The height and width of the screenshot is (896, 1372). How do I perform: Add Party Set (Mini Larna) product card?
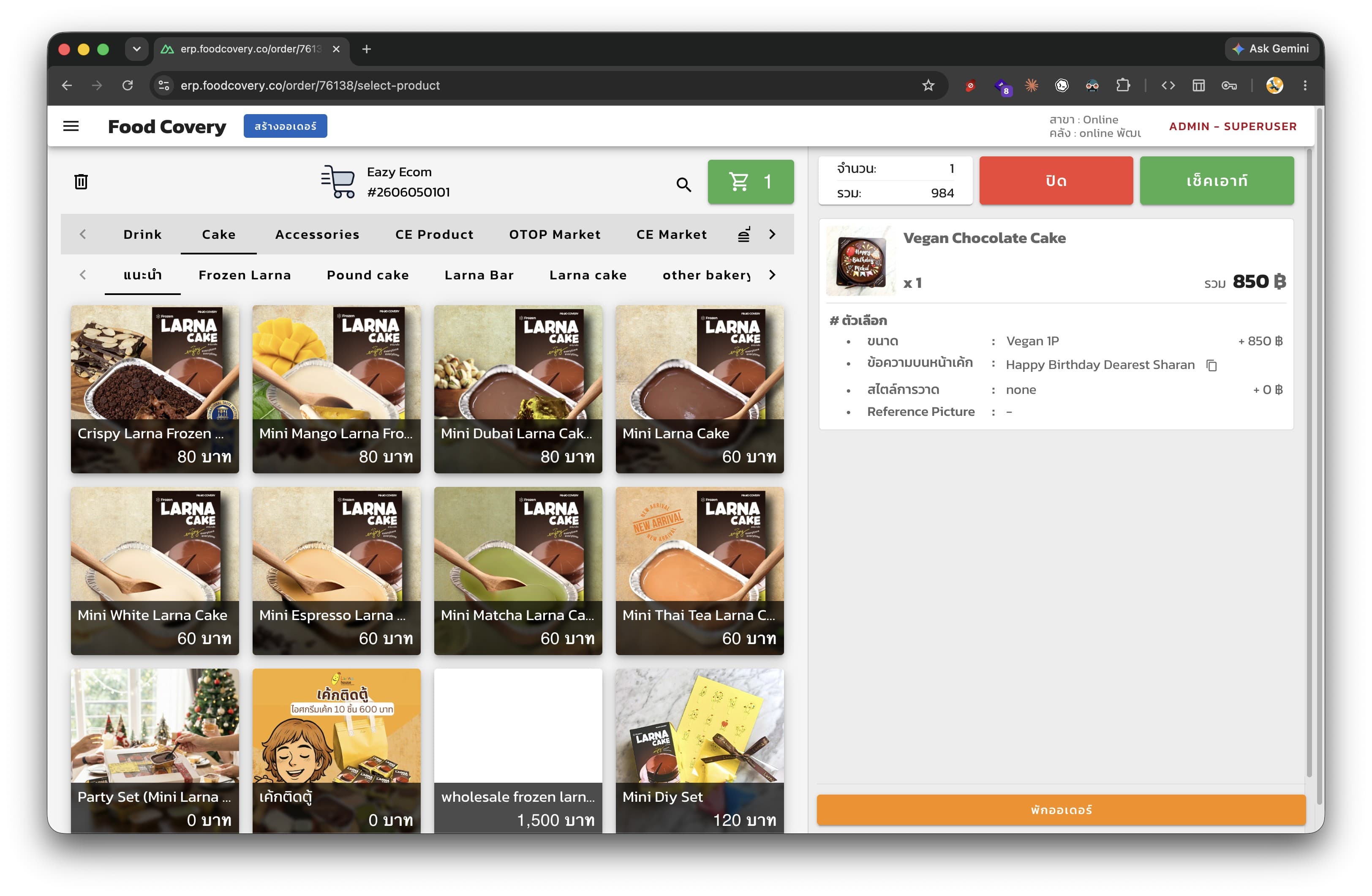(x=155, y=751)
